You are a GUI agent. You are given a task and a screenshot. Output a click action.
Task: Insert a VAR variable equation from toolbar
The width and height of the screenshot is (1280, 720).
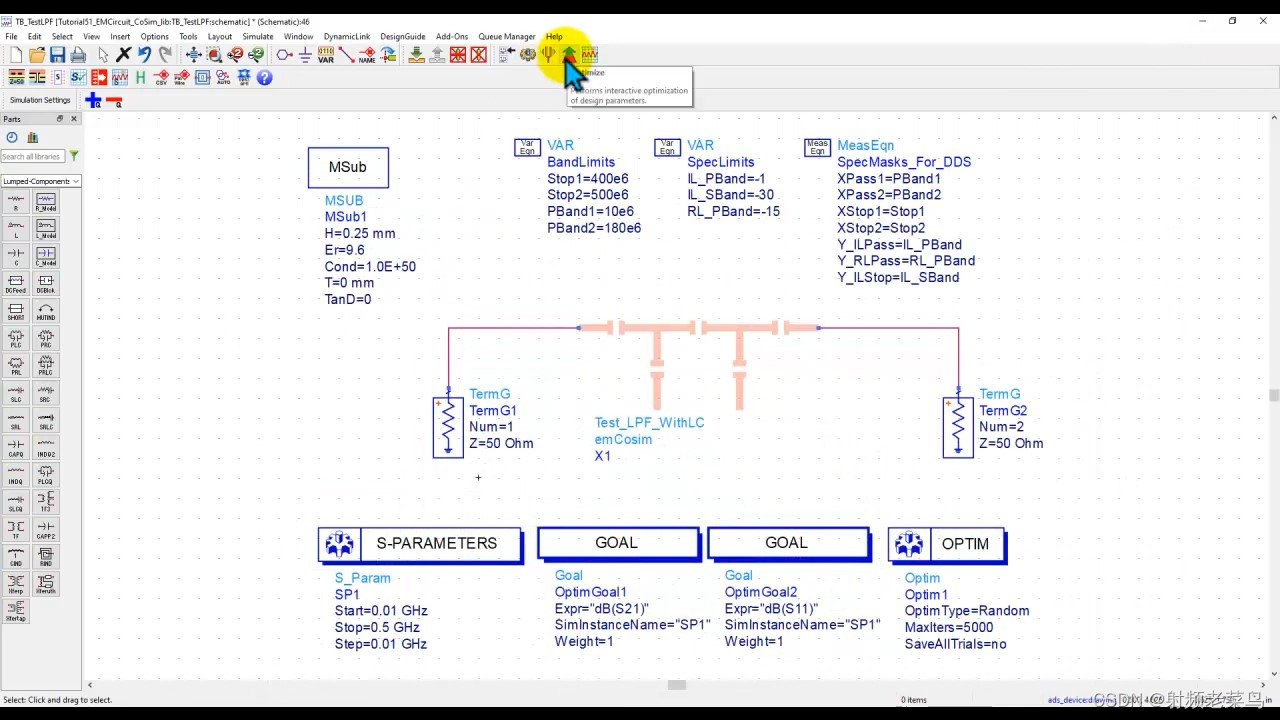[x=325, y=55]
